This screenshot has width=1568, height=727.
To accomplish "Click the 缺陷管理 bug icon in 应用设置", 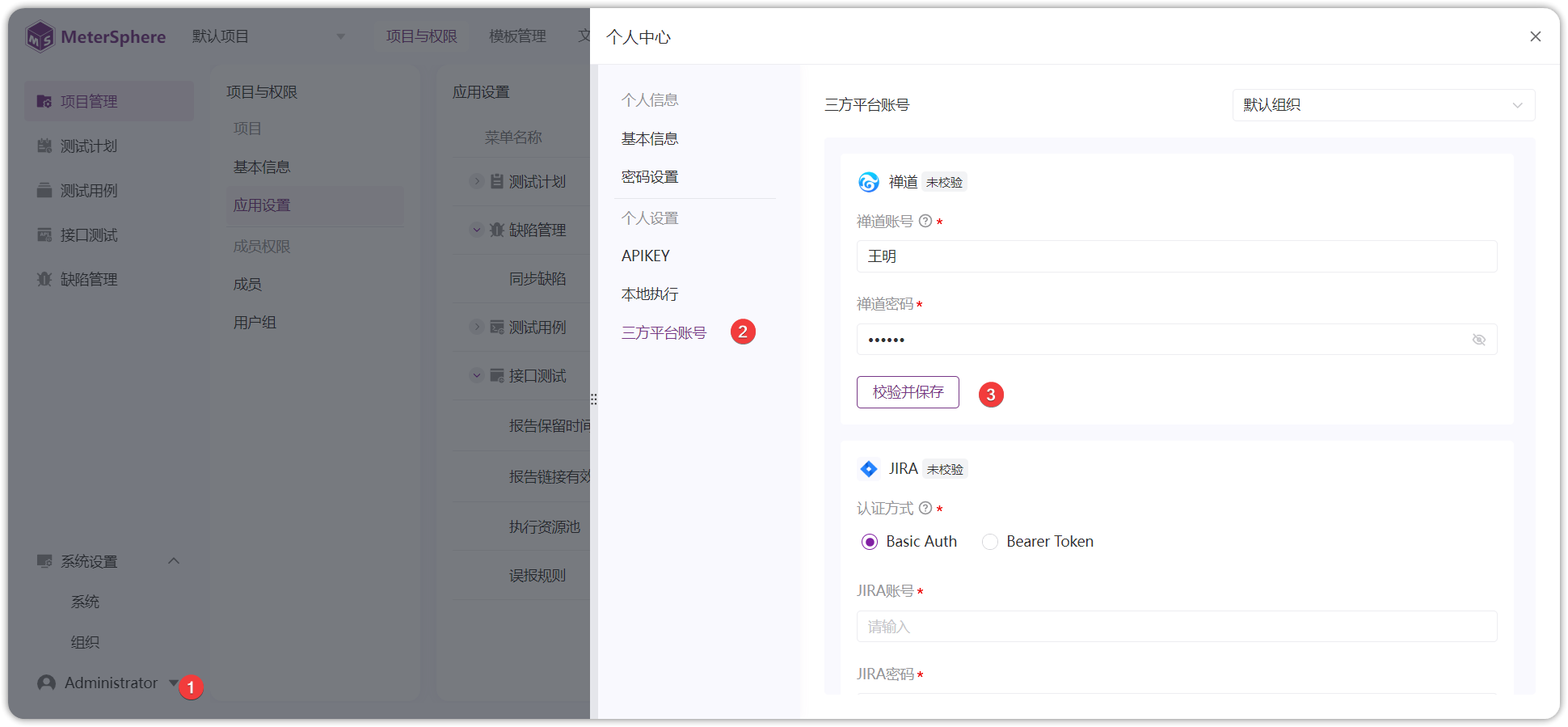I will (x=497, y=230).
